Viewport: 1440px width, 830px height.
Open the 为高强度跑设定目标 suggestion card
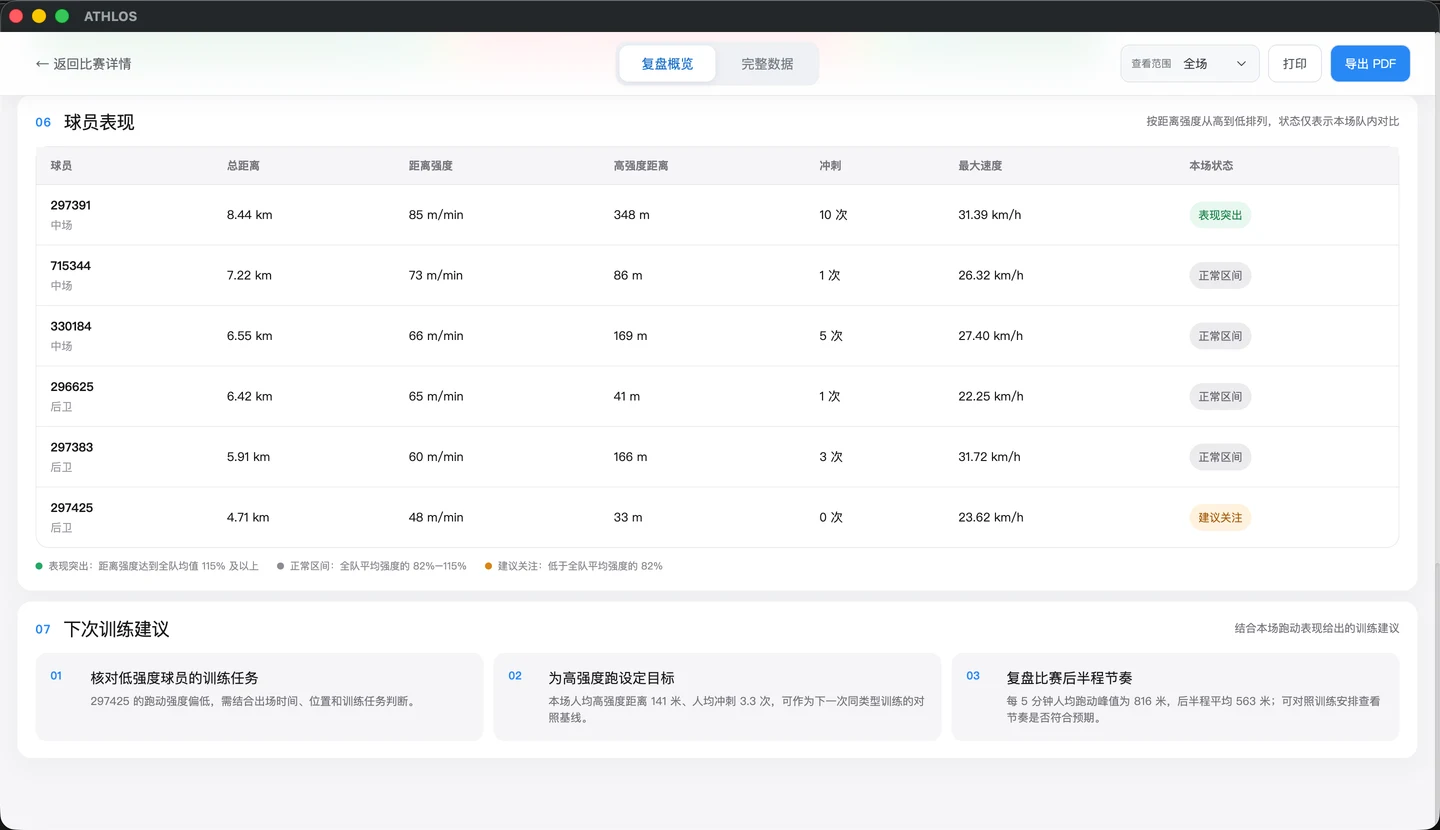click(717, 697)
